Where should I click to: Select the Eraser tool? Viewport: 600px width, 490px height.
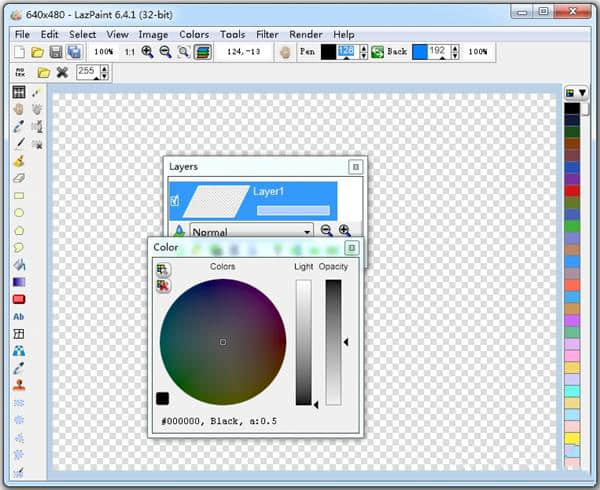(x=19, y=177)
